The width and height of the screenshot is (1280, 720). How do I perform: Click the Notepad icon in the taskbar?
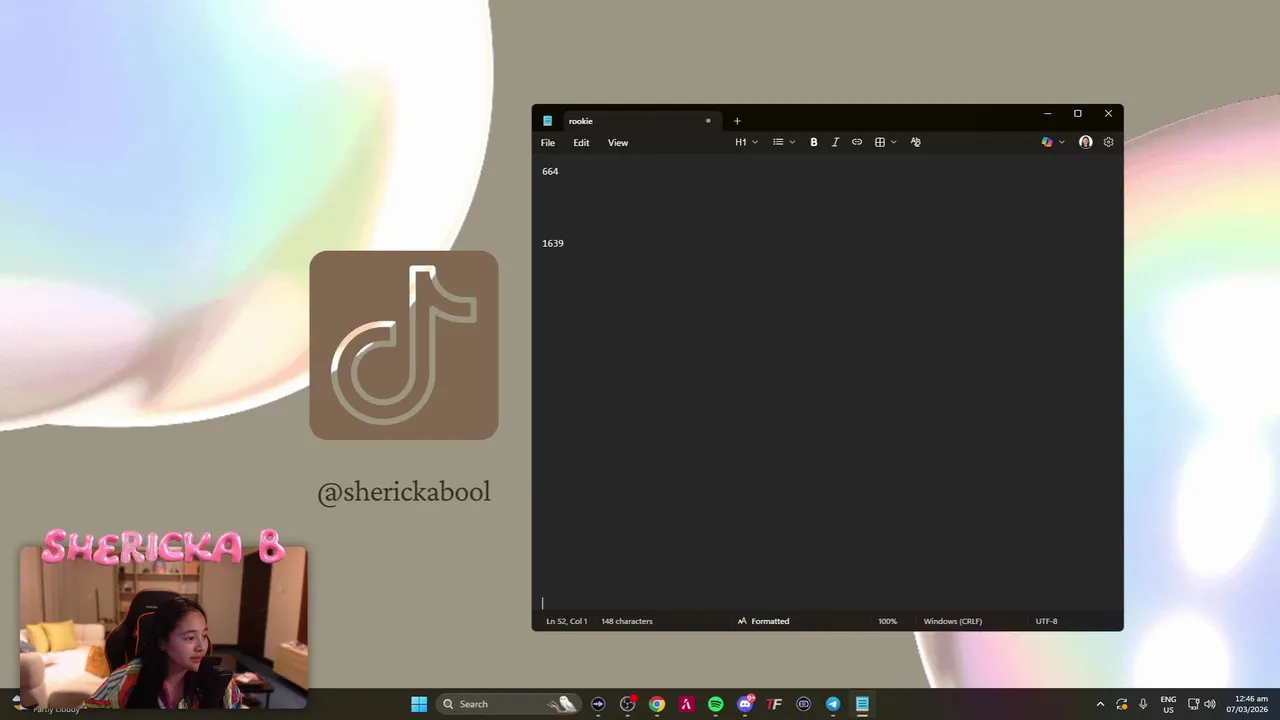[x=862, y=704]
